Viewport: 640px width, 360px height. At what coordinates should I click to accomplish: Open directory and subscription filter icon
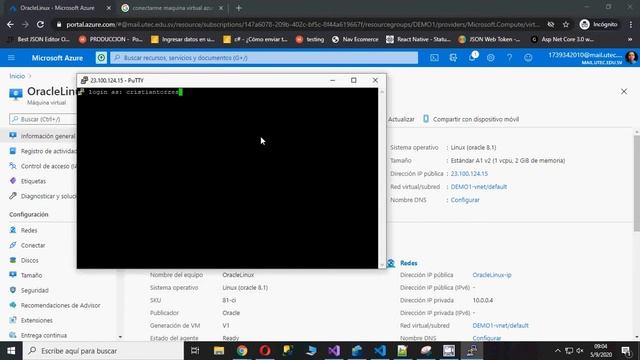(453, 58)
